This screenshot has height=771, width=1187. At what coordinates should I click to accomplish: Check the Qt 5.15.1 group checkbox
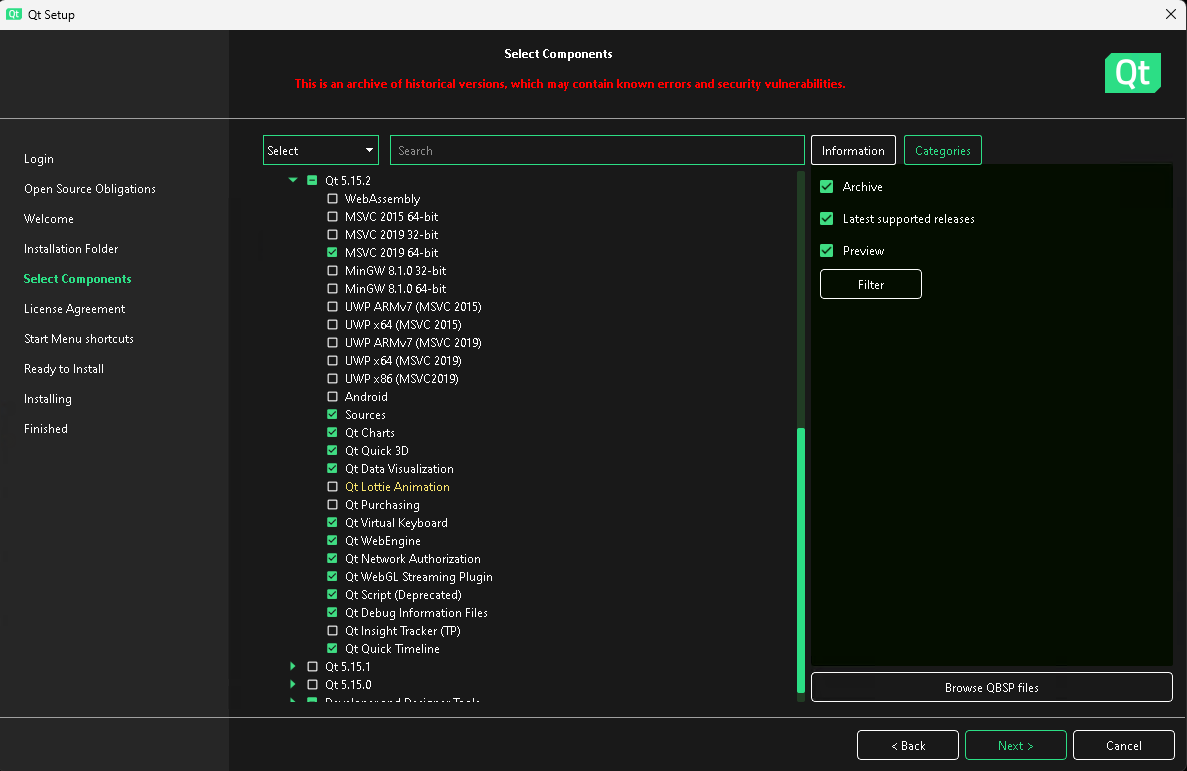point(312,666)
